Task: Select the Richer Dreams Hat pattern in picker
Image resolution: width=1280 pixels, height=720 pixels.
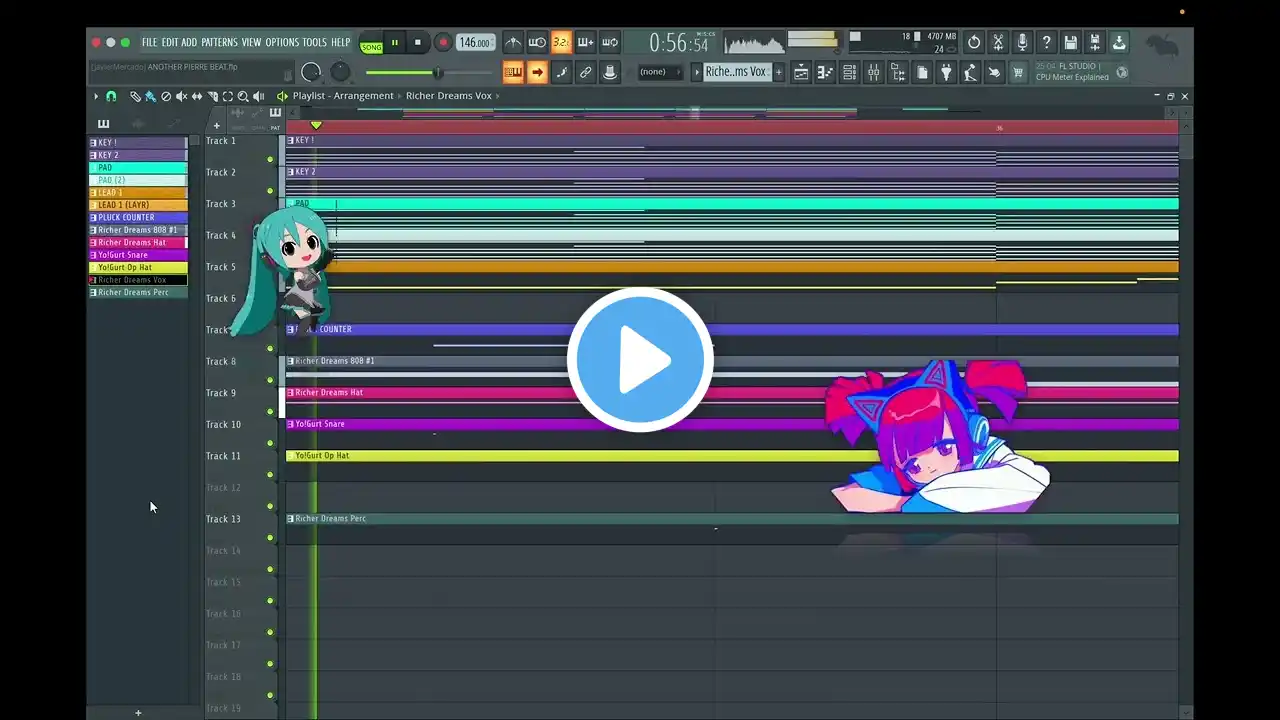Action: coord(138,242)
